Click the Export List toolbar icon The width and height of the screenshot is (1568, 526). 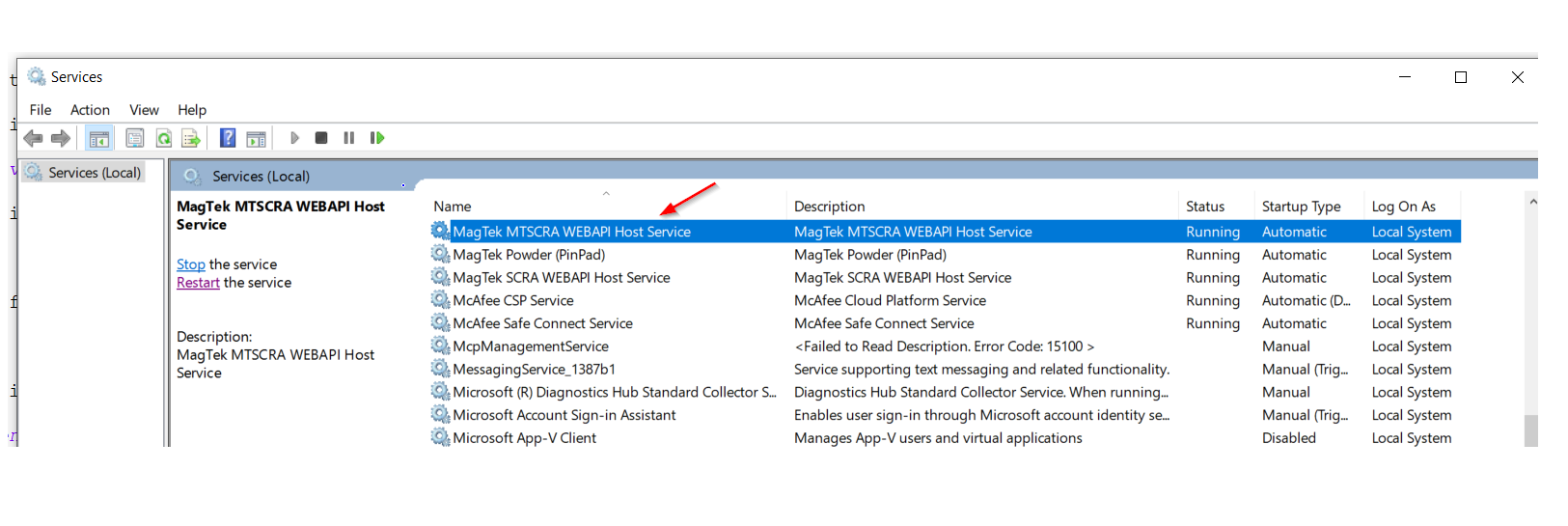(191, 138)
